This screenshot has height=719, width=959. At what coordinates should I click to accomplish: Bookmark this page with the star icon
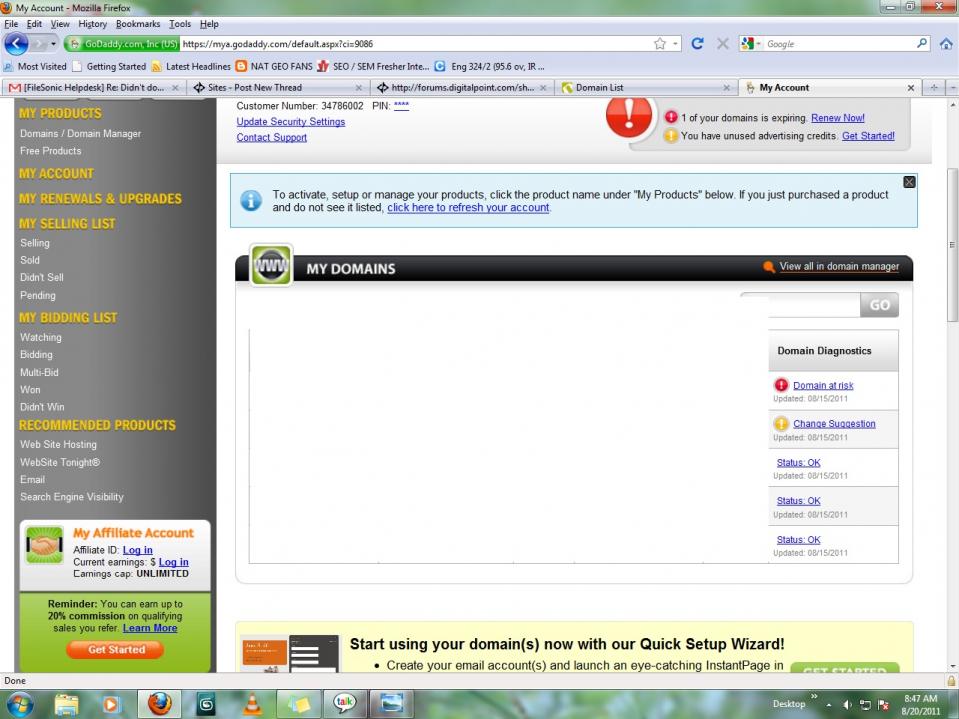(x=659, y=43)
